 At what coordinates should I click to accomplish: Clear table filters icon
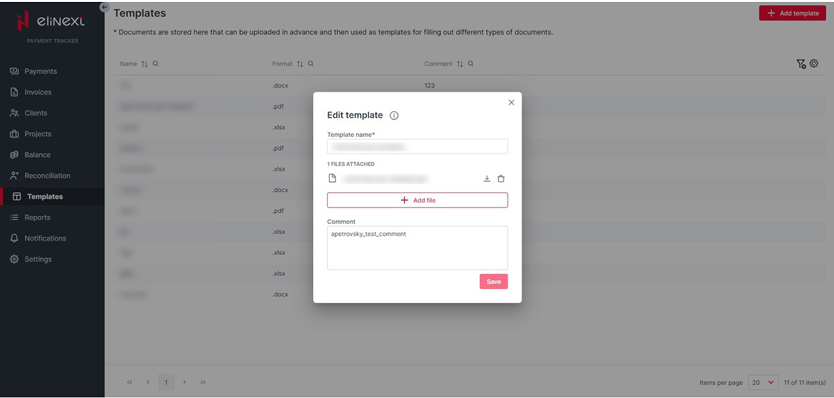pos(801,64)
